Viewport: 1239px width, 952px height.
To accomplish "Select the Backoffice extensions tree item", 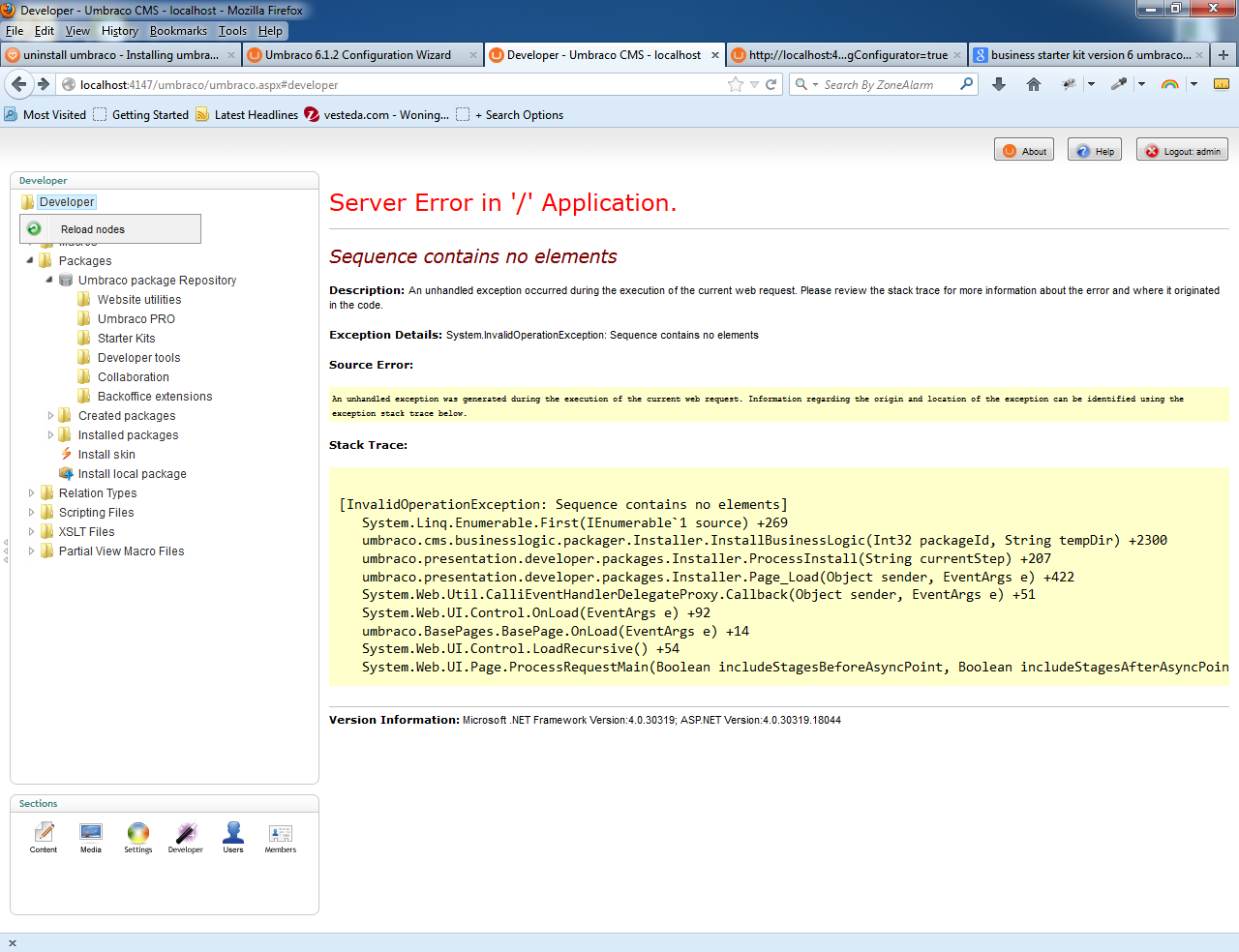I will 155,396.
